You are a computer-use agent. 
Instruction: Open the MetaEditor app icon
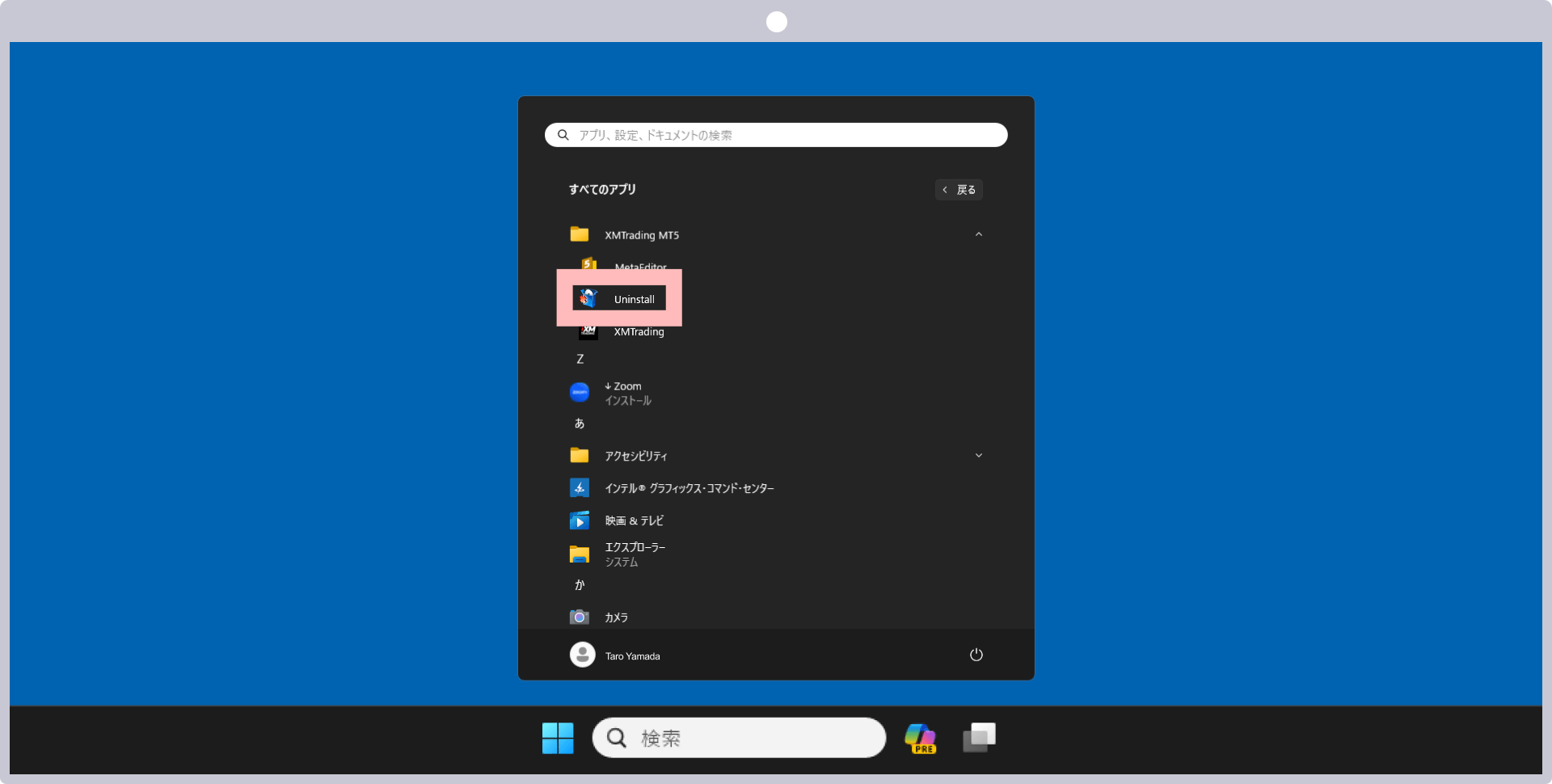(x=589, y=263)
